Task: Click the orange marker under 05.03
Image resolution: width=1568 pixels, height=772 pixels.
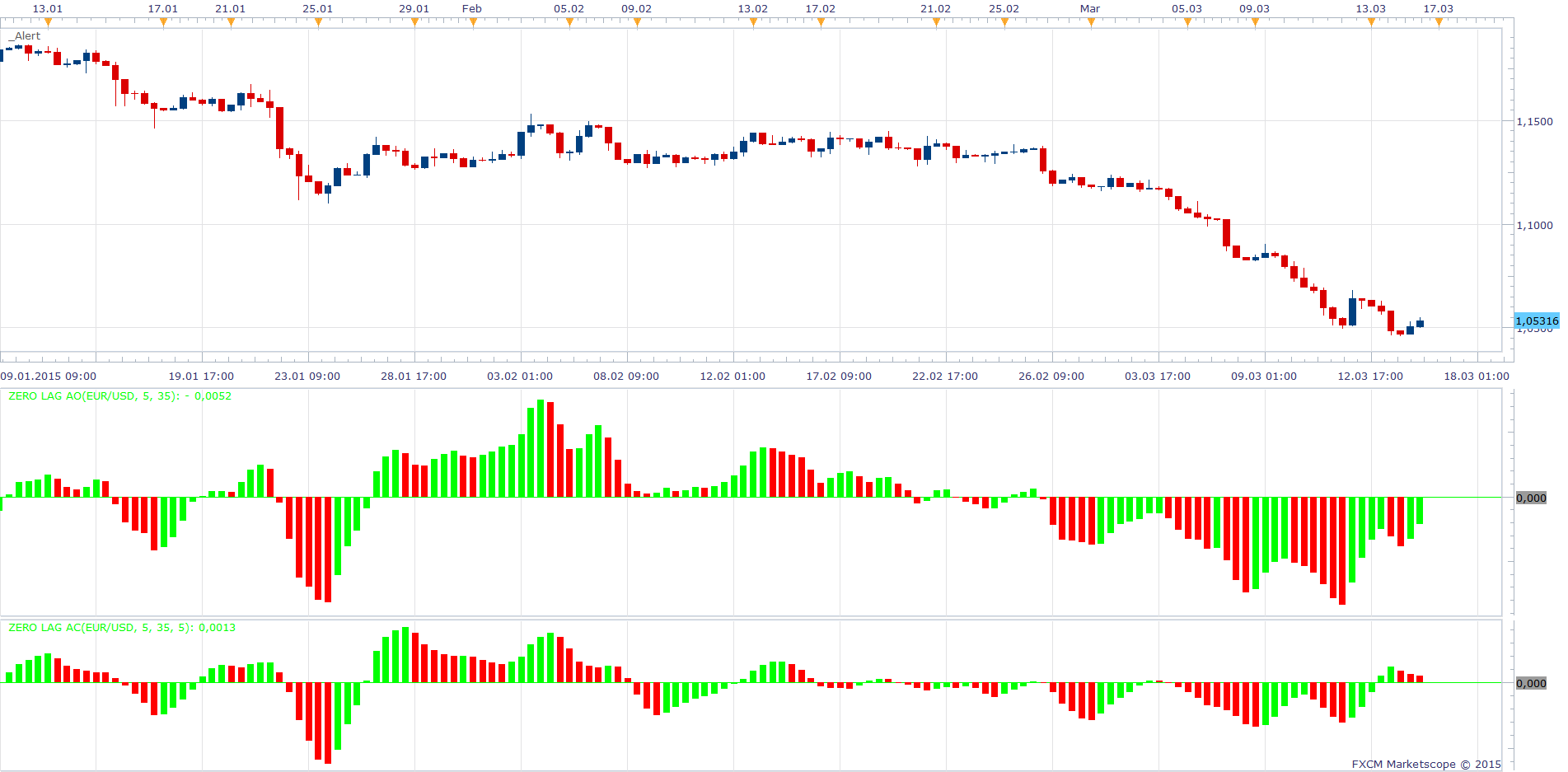Action: point(1187,22)
